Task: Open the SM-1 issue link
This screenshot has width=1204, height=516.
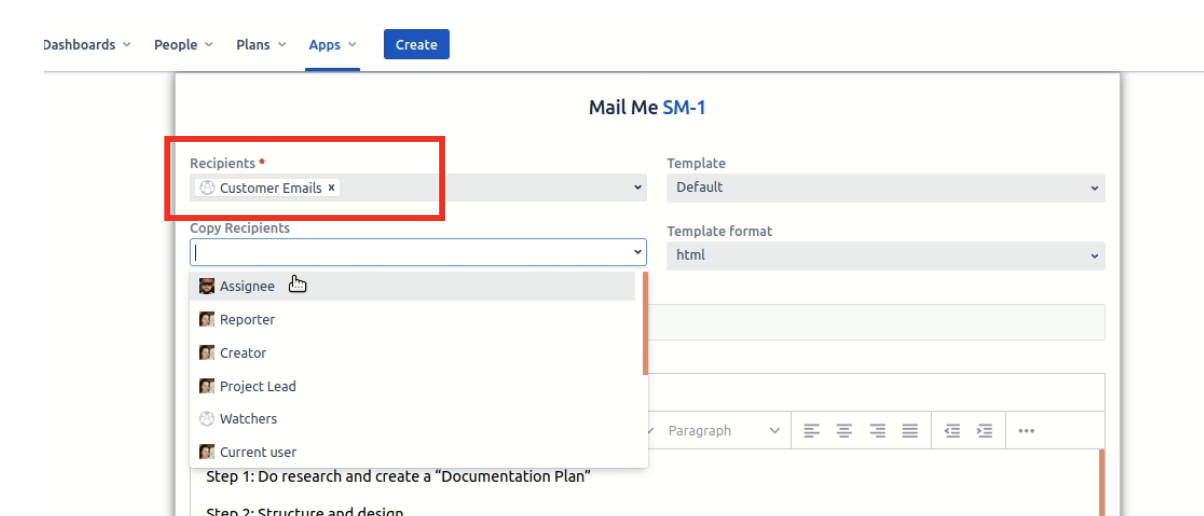Action: click(x=684, y=108)
